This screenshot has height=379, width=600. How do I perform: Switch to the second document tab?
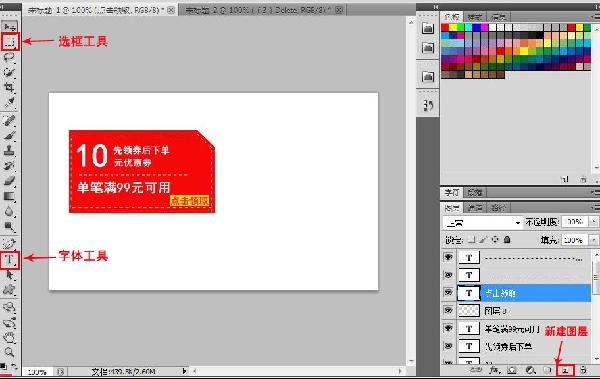(263, 10)
